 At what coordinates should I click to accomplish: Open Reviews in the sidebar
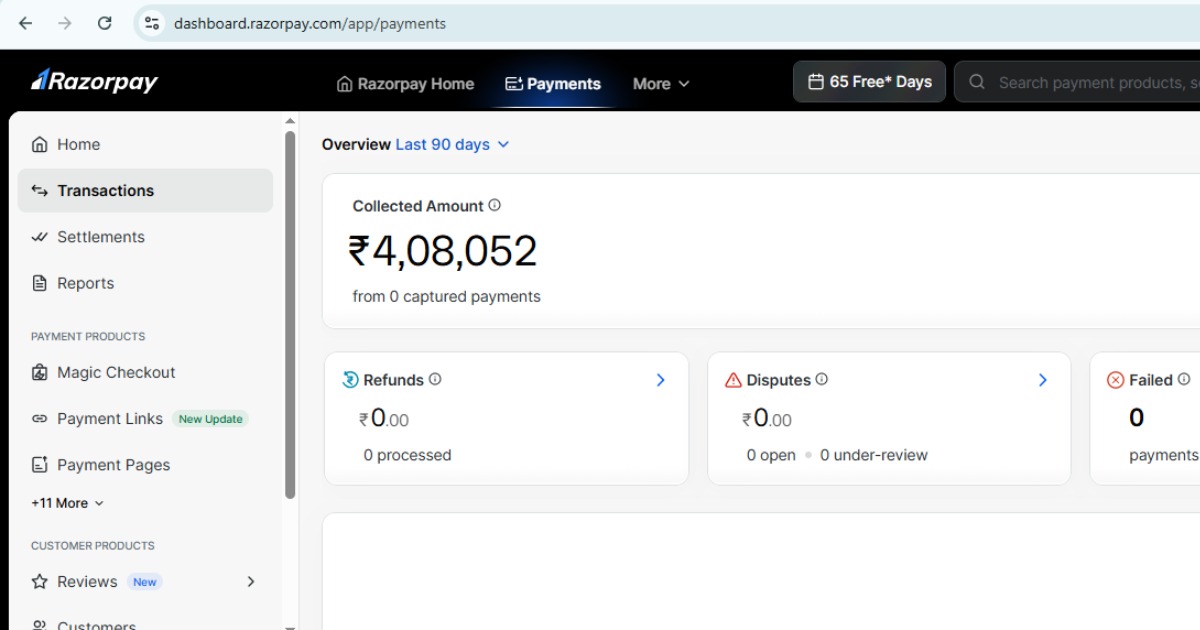tap(145, 581)
